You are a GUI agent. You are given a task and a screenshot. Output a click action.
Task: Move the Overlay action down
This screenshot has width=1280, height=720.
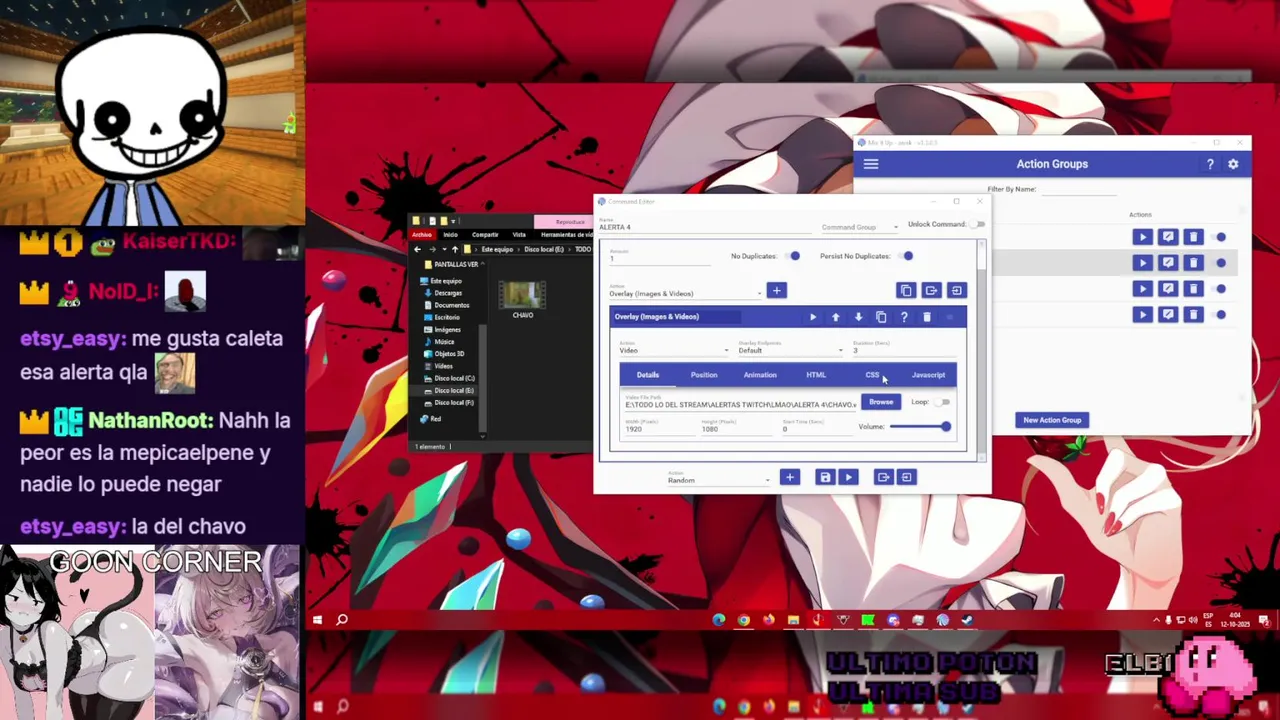(x=858, y=317)
